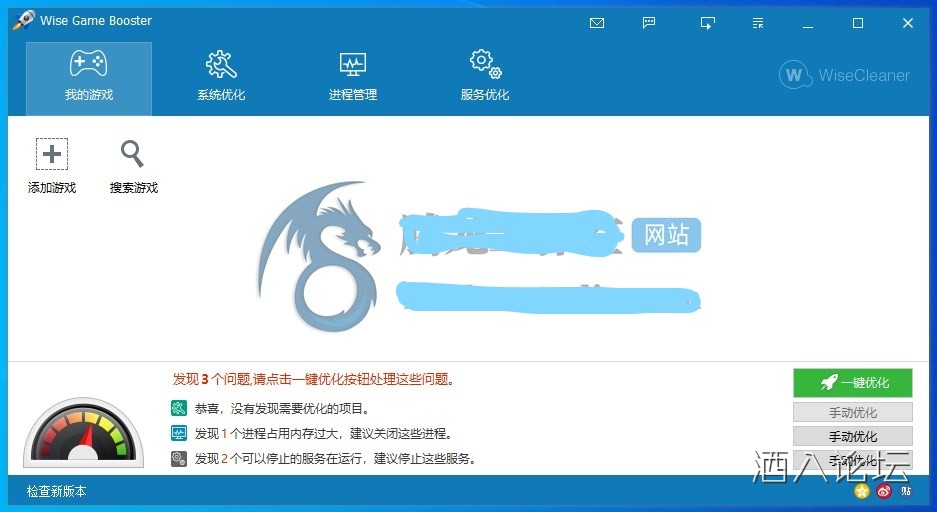The image size is (937, 512).
Task: Click 手动优化 beside the process memory line
Action: [x=853, y=436]
